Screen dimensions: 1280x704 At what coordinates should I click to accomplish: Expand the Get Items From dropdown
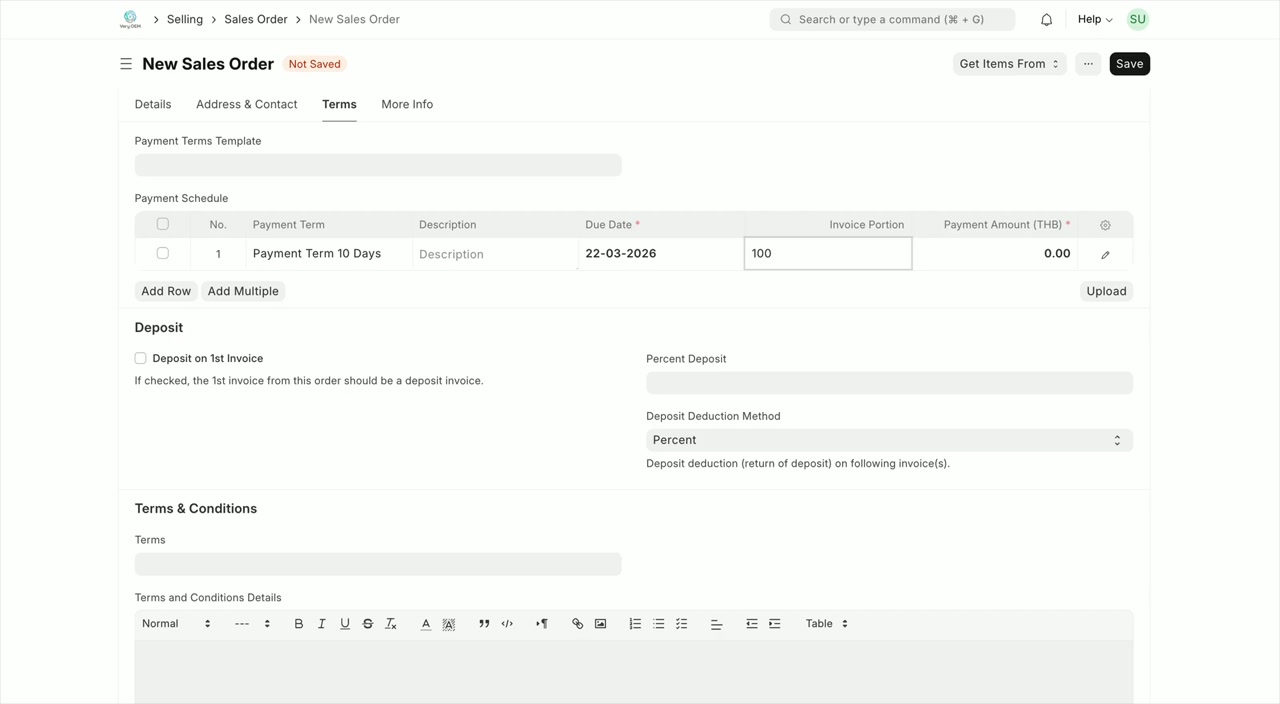1009,64
